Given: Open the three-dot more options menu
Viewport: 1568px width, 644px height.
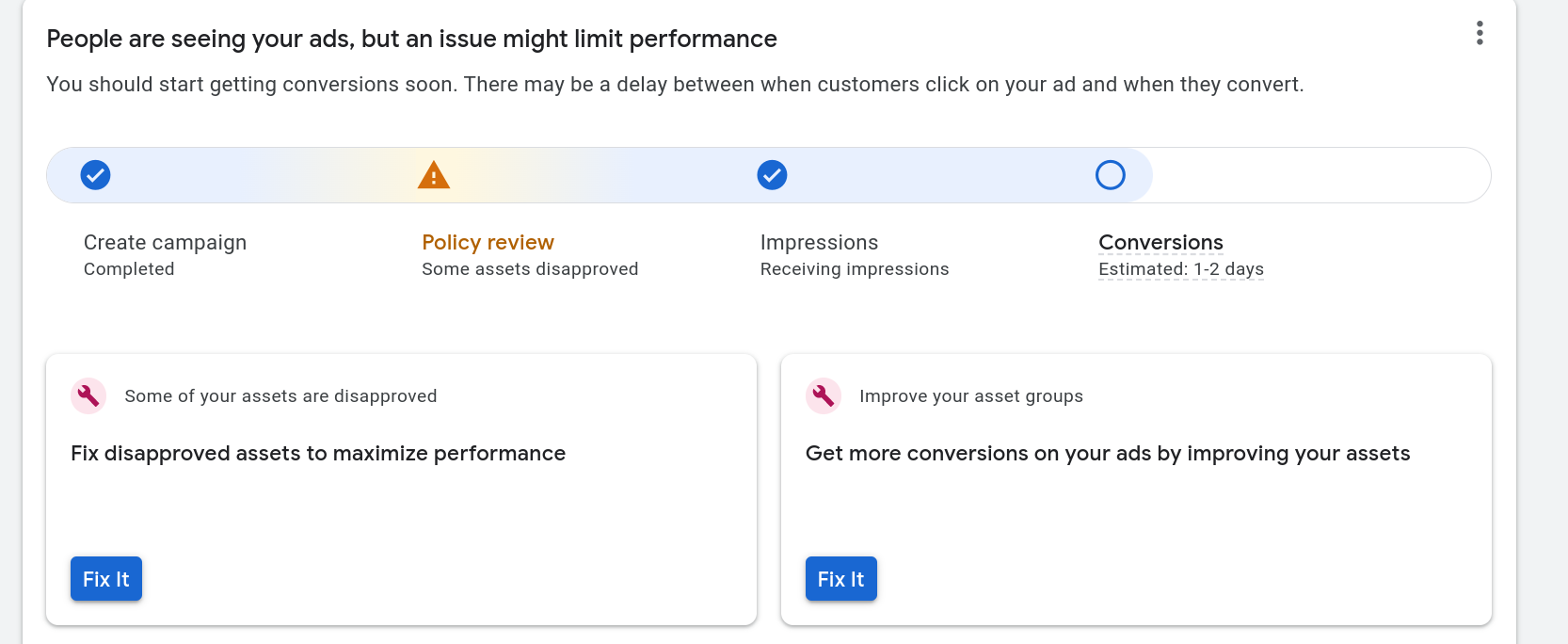Looking at the screenshot, I should 1480,34.
